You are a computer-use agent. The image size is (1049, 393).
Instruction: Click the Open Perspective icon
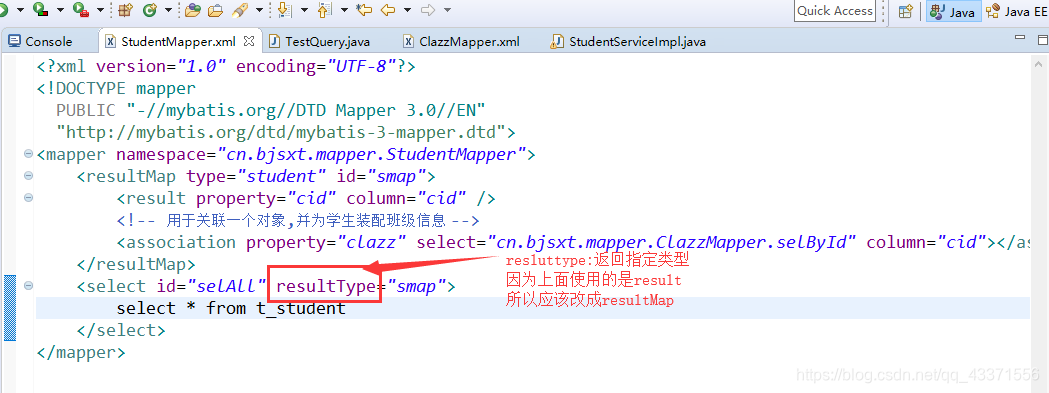[x=906, y=11]
